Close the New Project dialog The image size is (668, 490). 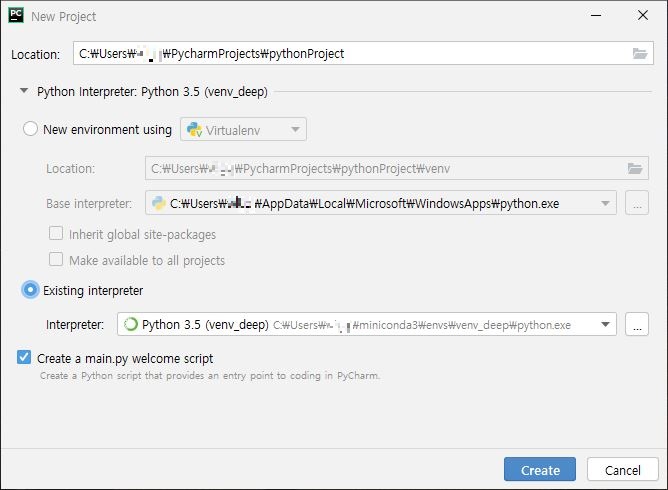point(643,15)
